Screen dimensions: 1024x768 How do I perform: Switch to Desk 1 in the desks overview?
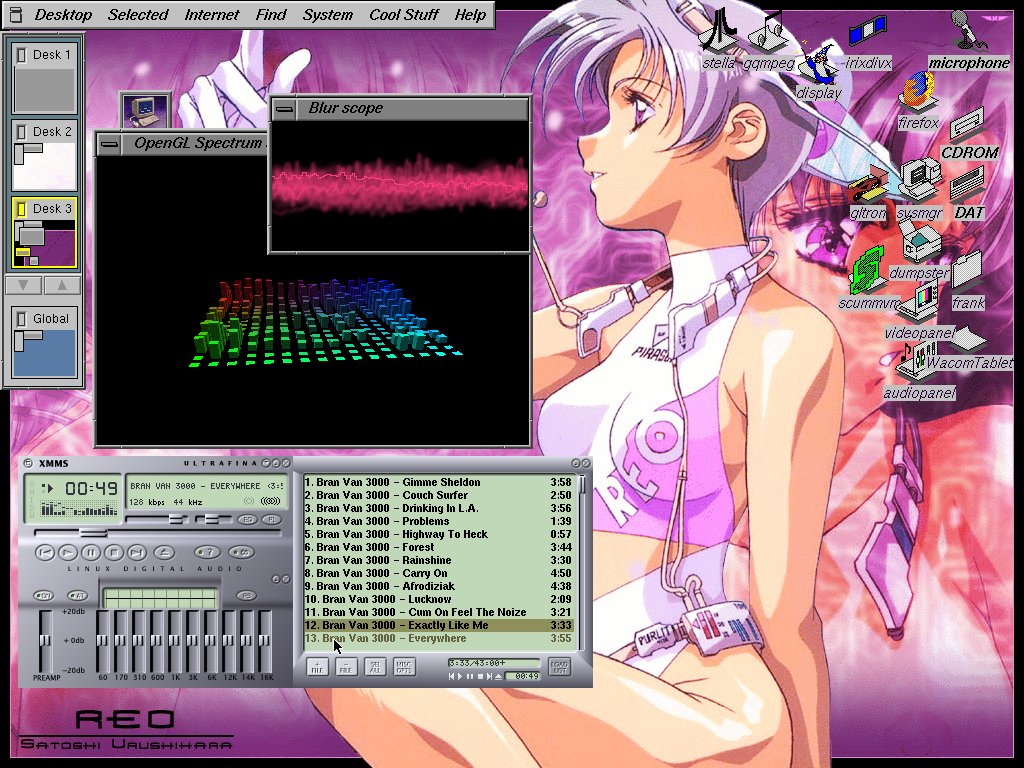44,78
